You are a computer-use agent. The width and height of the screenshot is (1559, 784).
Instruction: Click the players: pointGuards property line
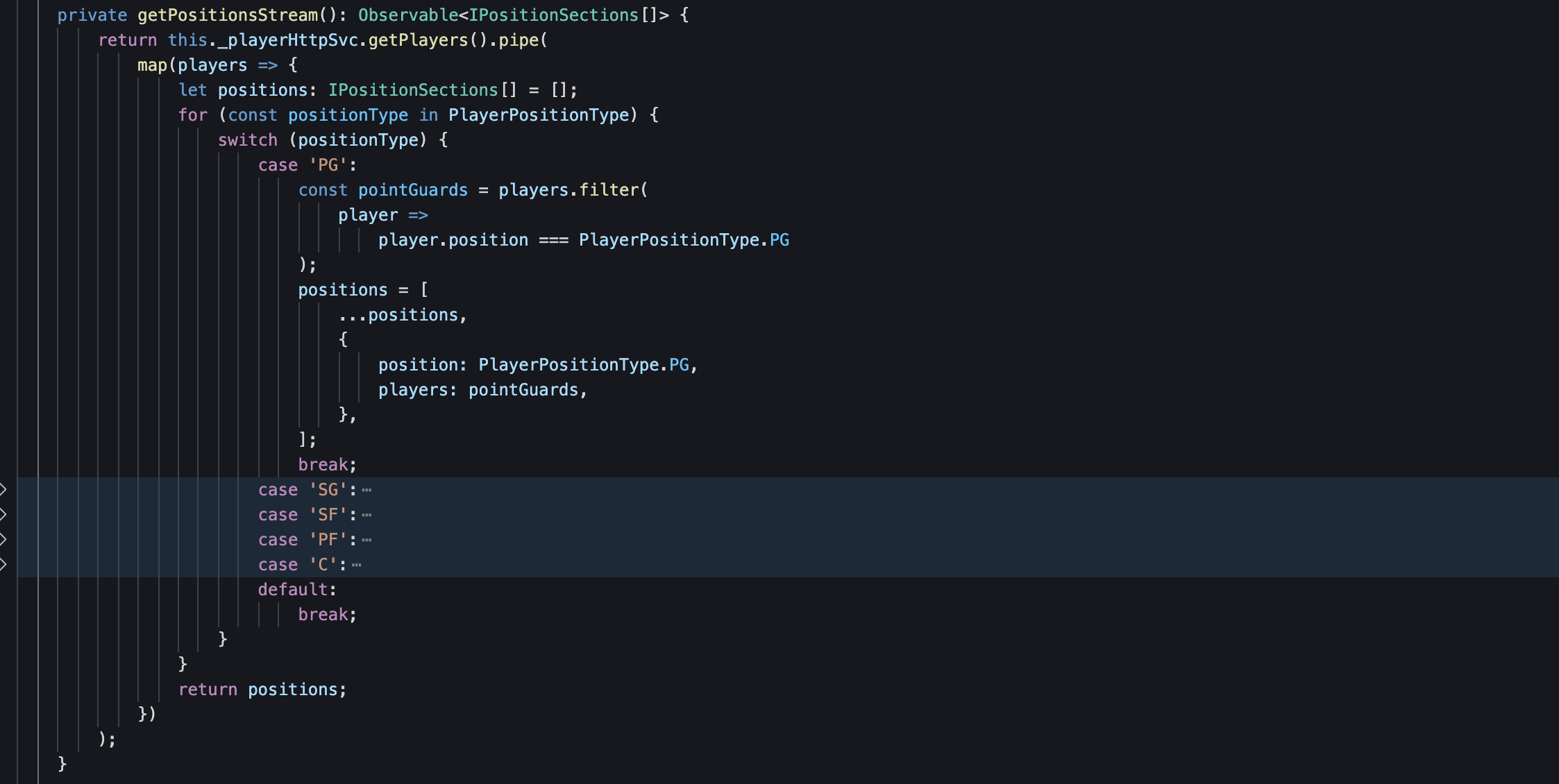[482, 389]
